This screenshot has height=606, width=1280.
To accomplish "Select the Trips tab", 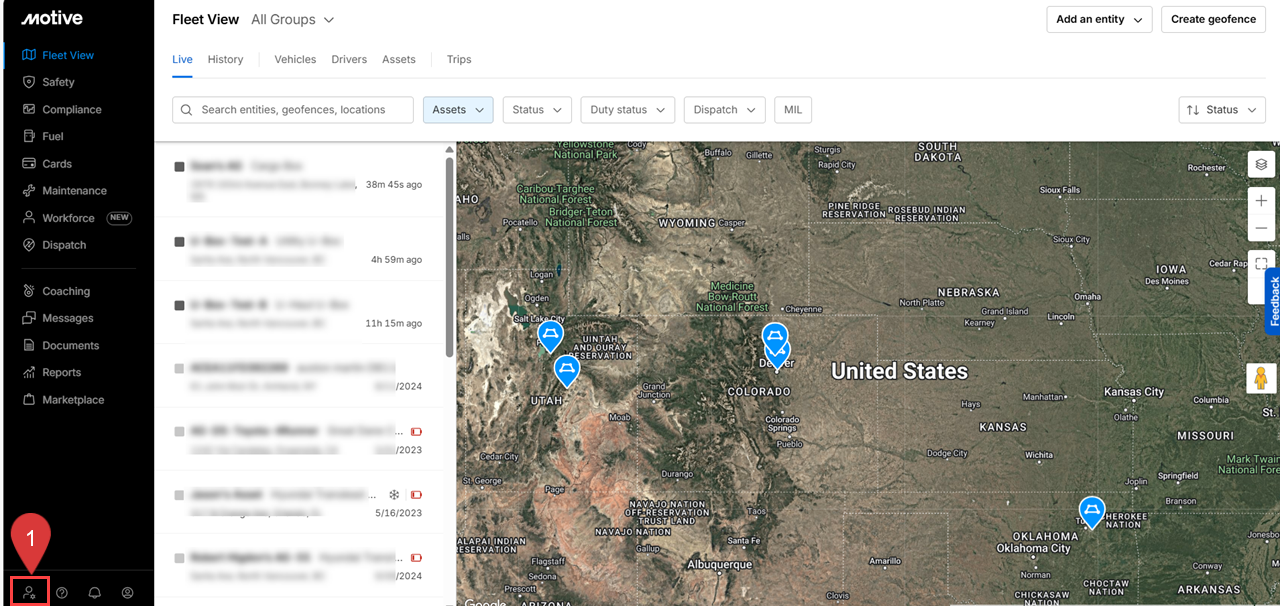I will coord(459,59).
